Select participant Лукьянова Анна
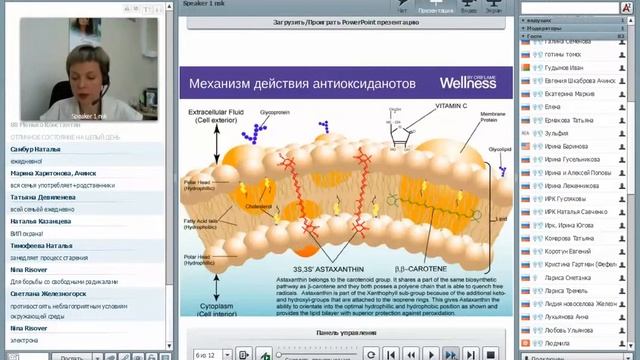The height and width of the screenshot is (360, 640). 567,317
